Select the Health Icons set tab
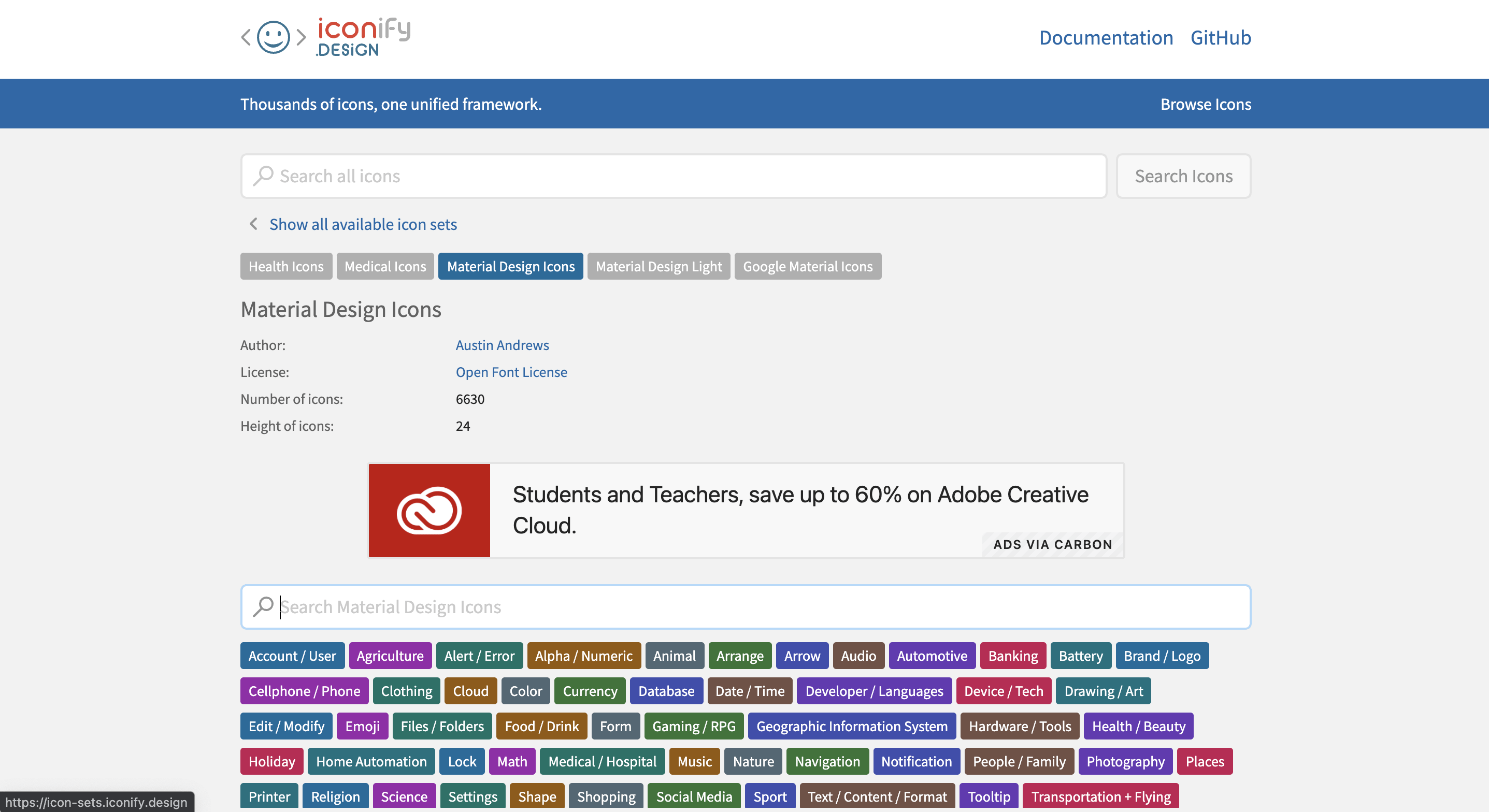The width and height of the screenshot is (1489, 812). (285, 266)
